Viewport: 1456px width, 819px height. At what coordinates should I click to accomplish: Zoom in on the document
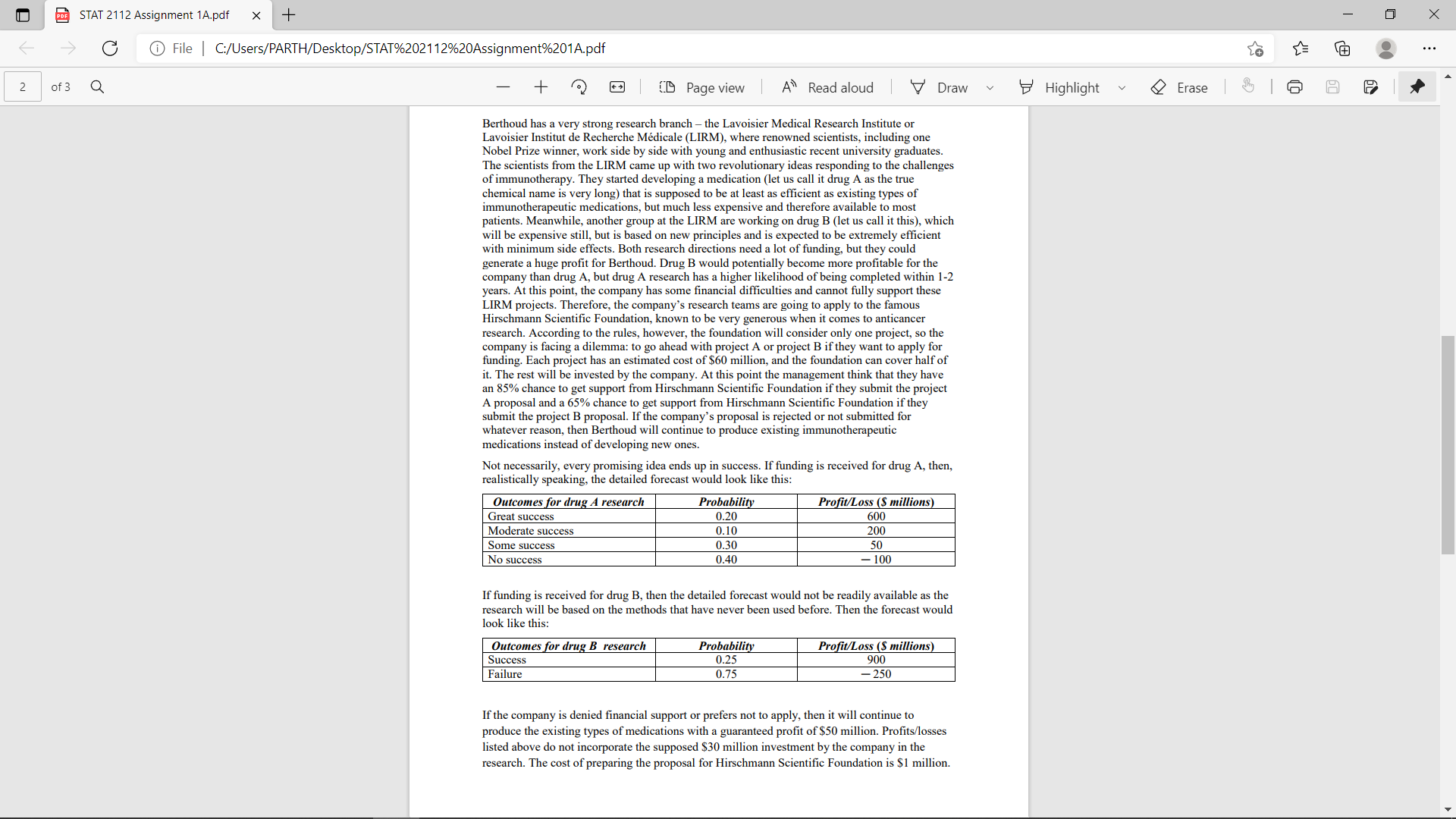(541, 86)
